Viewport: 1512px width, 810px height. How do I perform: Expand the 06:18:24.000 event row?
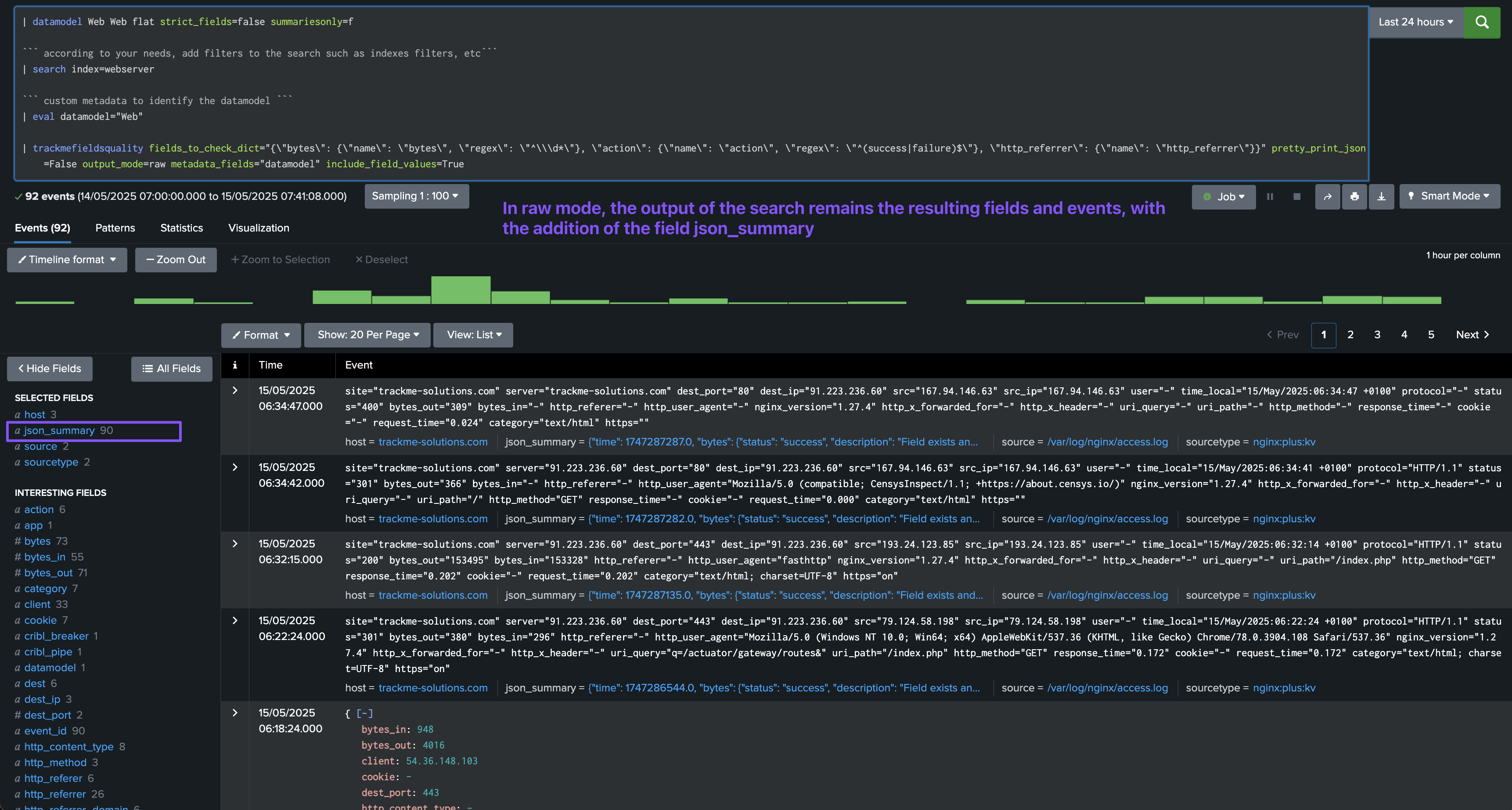[235, 713]
